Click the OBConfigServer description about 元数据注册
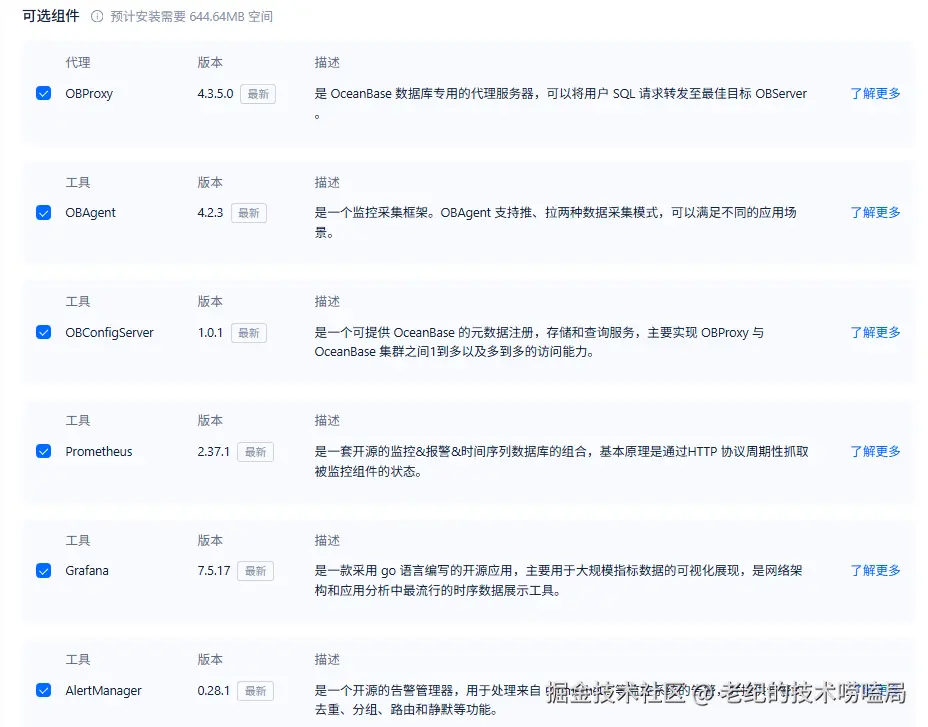 pos(539,342)
